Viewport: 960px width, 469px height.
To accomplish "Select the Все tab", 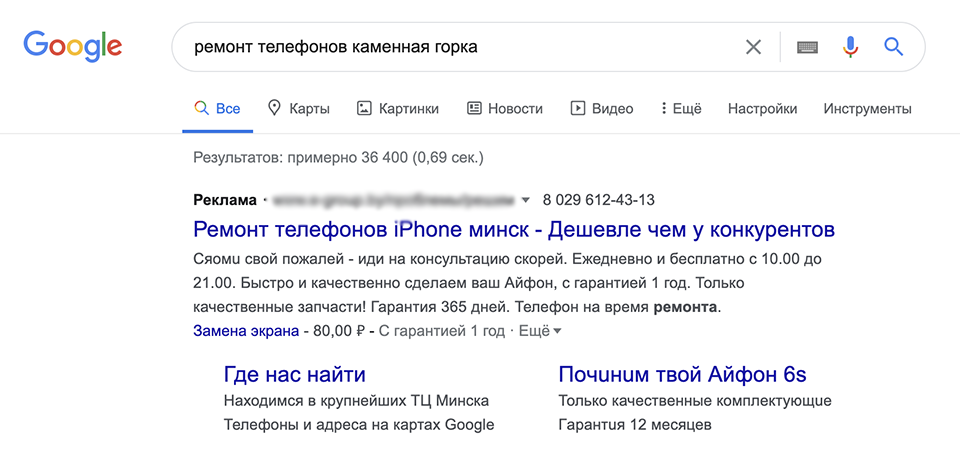I will click(x=217, y=109).
